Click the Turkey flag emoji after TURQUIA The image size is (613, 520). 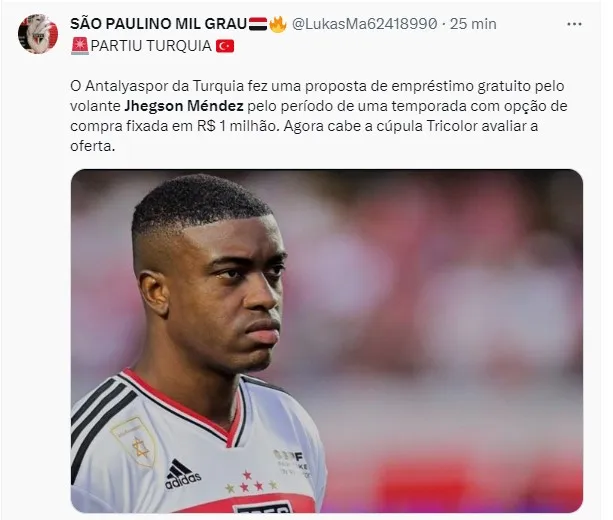tap(225, 47)
